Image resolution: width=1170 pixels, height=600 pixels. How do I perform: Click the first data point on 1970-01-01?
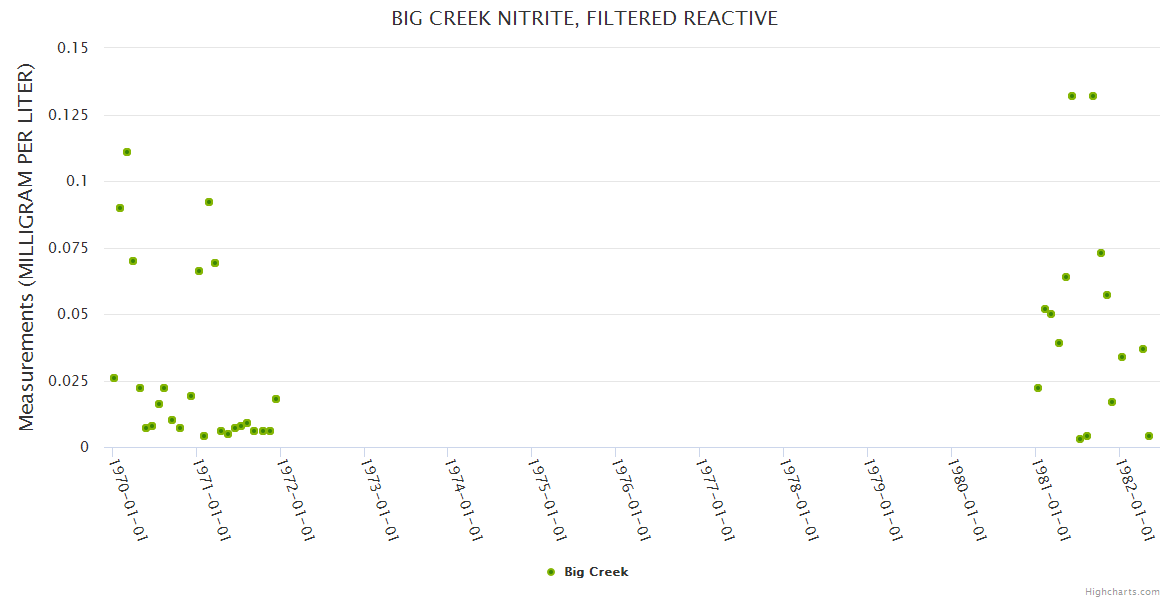[114, 378]
